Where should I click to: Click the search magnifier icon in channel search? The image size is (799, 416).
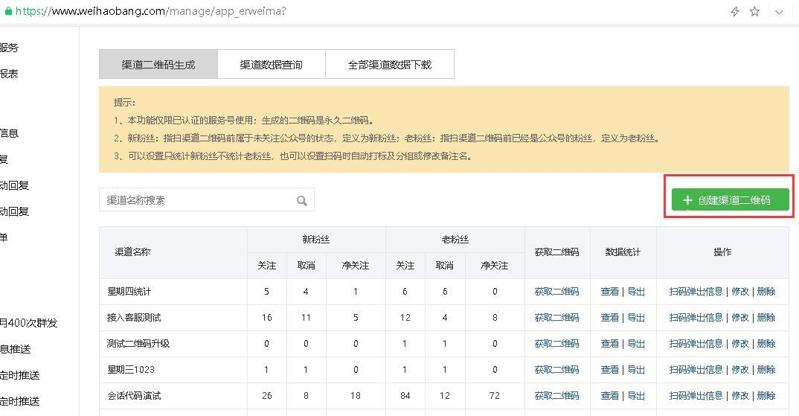(302, 201)
